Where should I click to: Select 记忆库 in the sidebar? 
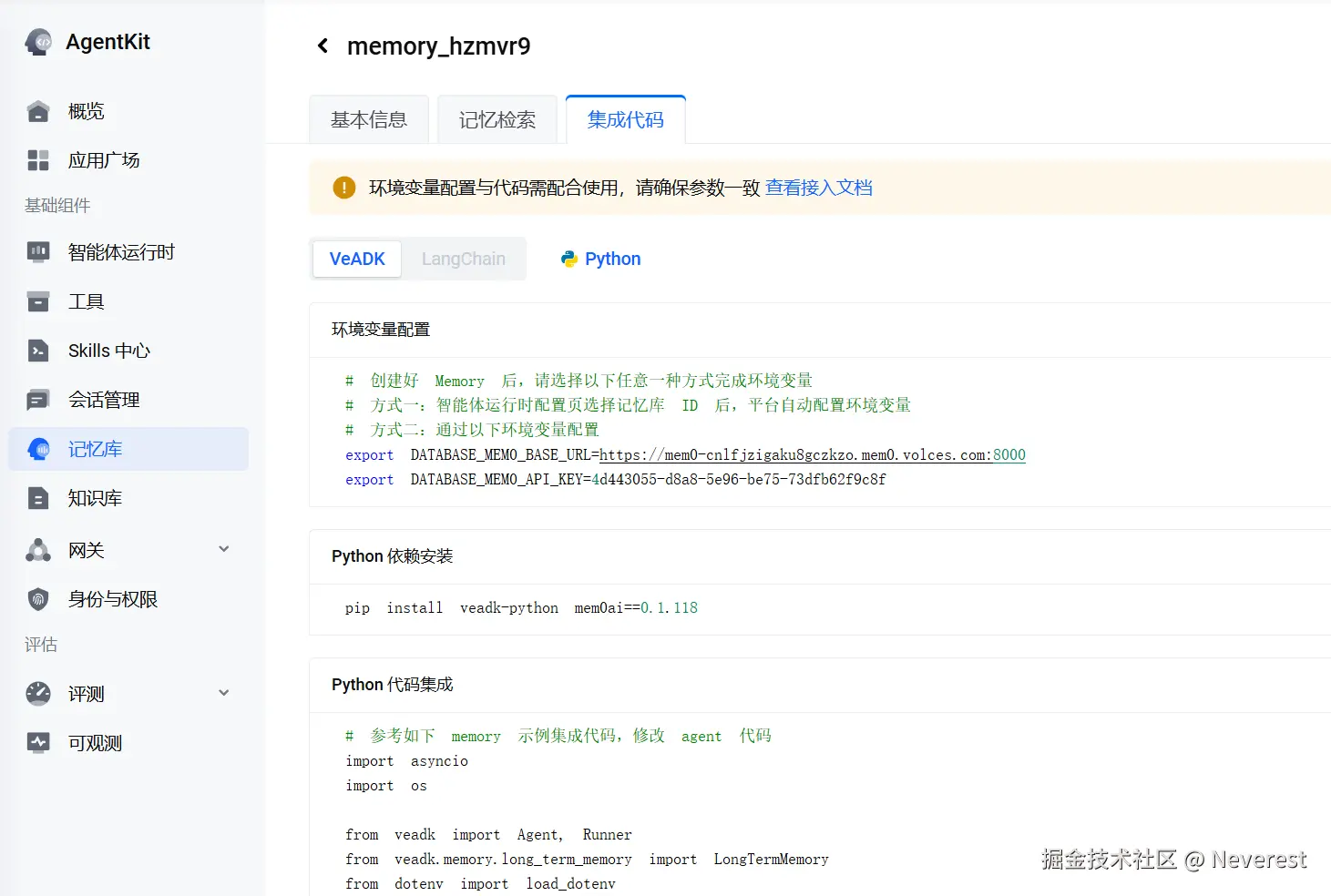click(95, 449)
